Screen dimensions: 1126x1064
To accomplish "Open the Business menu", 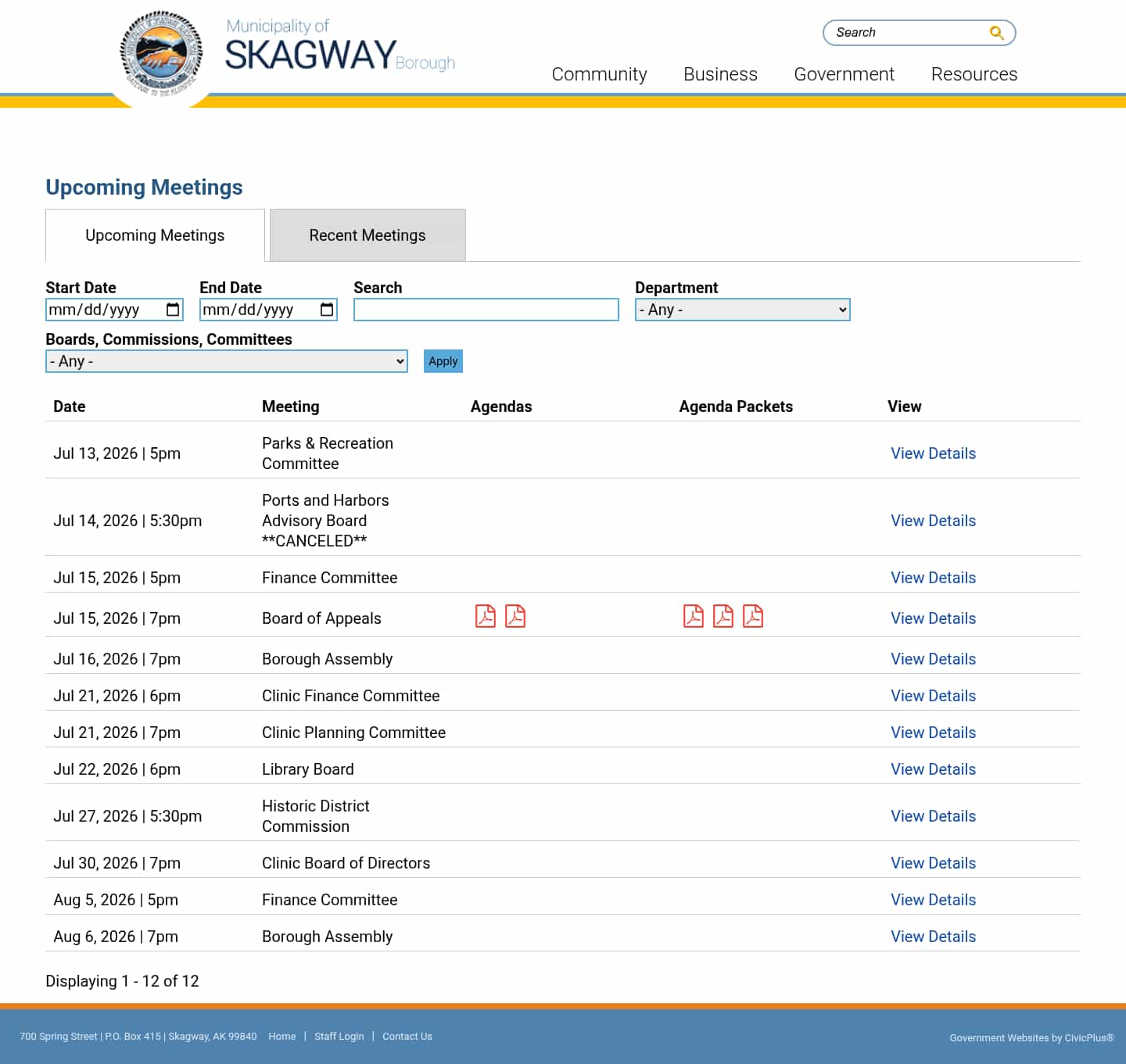I will click(720, 74).
